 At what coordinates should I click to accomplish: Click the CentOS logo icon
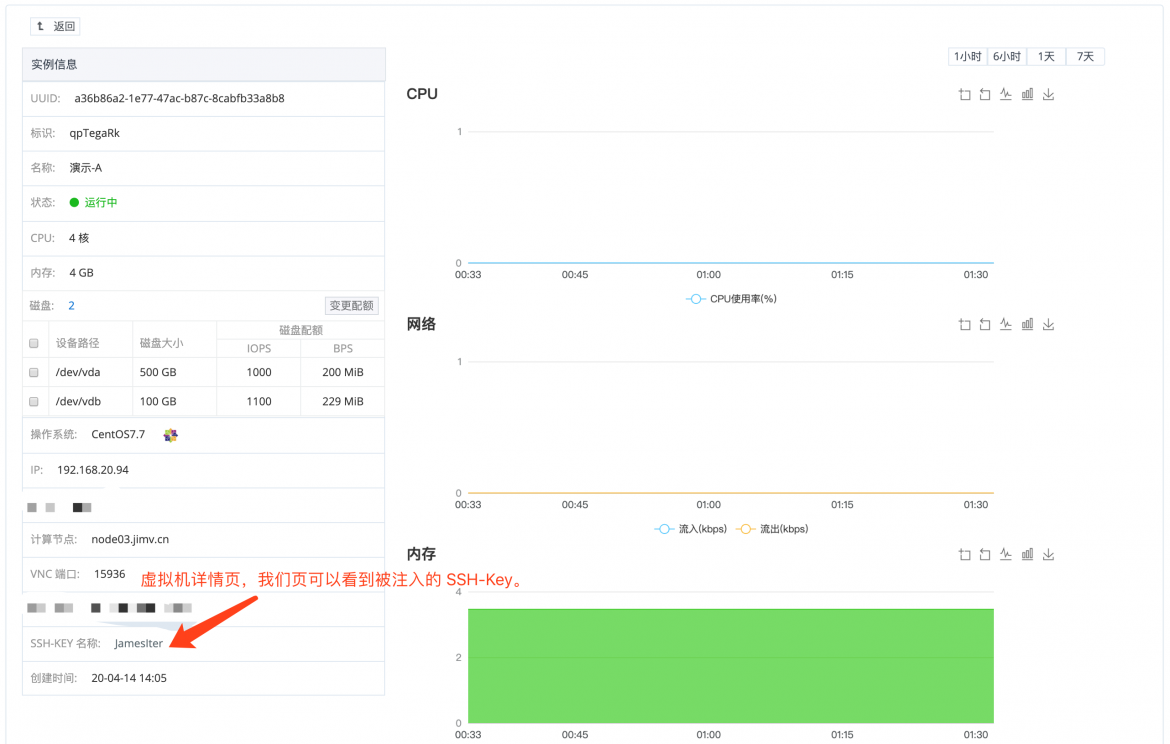[171, 435]
